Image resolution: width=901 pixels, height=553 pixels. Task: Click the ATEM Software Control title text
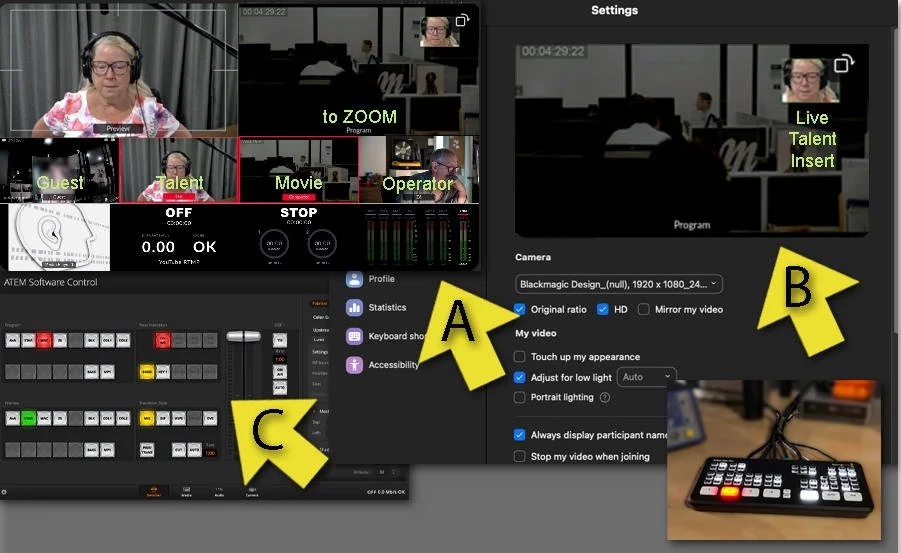(51, 282)
